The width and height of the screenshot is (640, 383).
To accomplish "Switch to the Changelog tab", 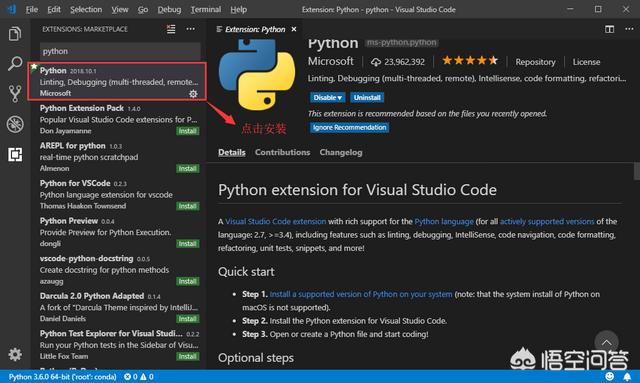I will [341, 152].
